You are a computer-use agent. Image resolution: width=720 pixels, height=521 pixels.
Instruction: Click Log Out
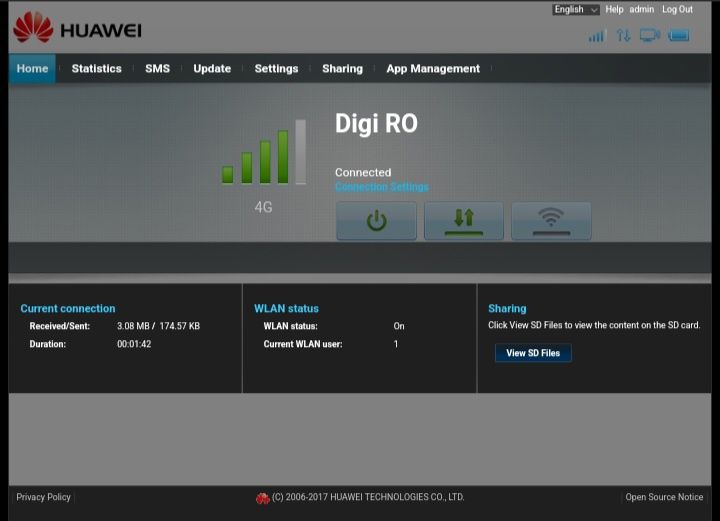coord(677,10)
